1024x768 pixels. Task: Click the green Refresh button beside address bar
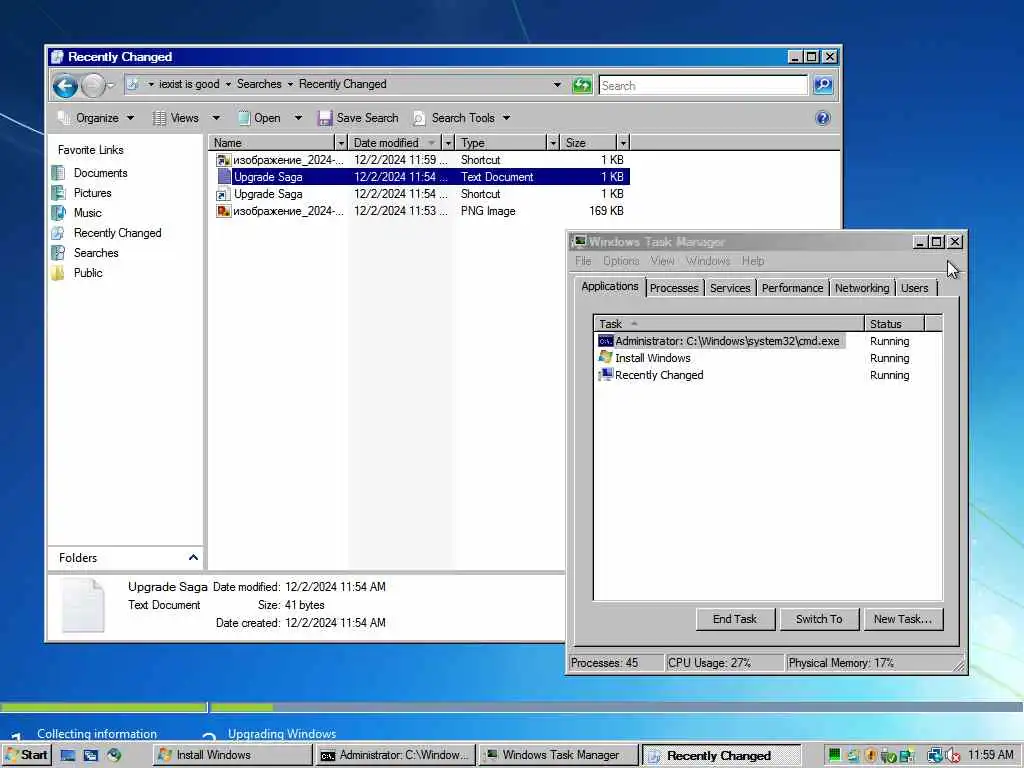coord(581,85)
